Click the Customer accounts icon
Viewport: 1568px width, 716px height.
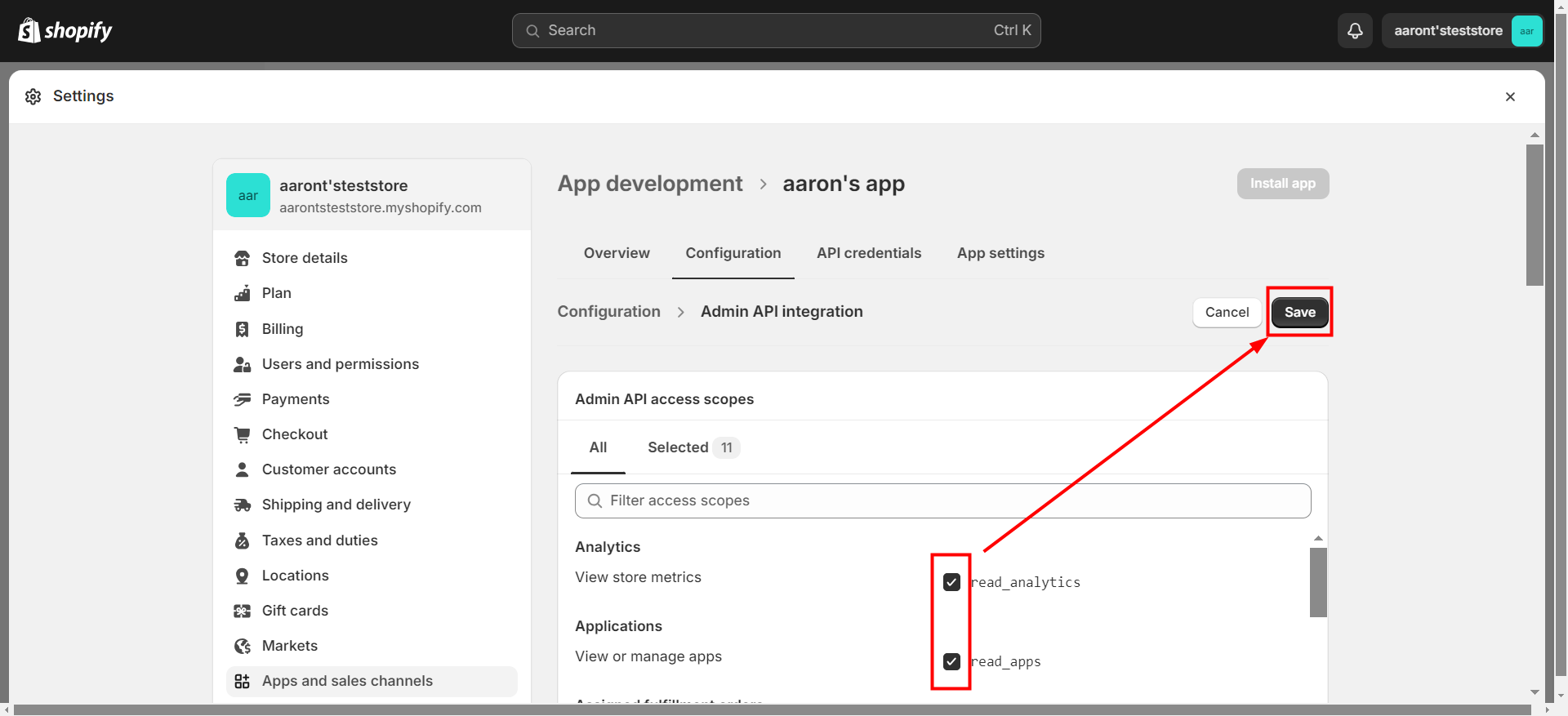[243, 469]
